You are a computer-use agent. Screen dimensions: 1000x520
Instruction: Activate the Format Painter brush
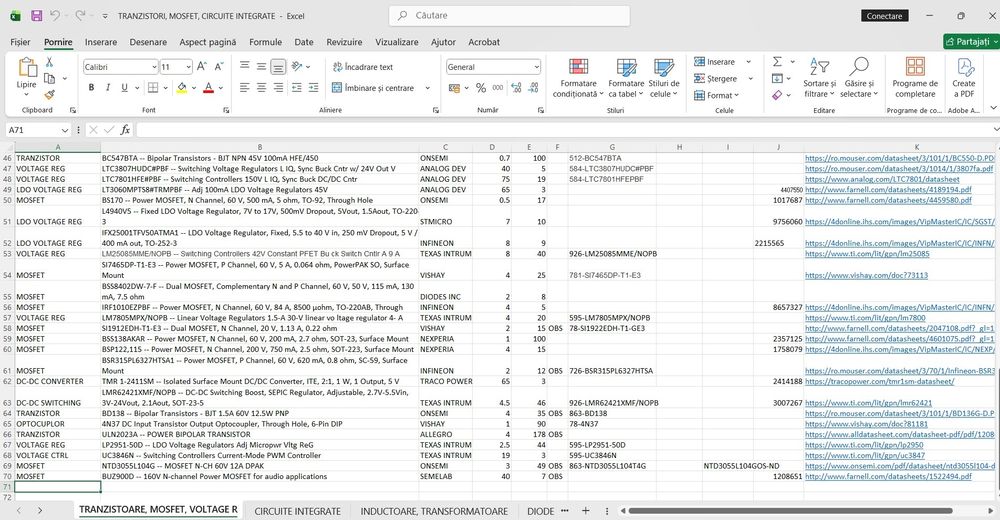tap(49, 94)
